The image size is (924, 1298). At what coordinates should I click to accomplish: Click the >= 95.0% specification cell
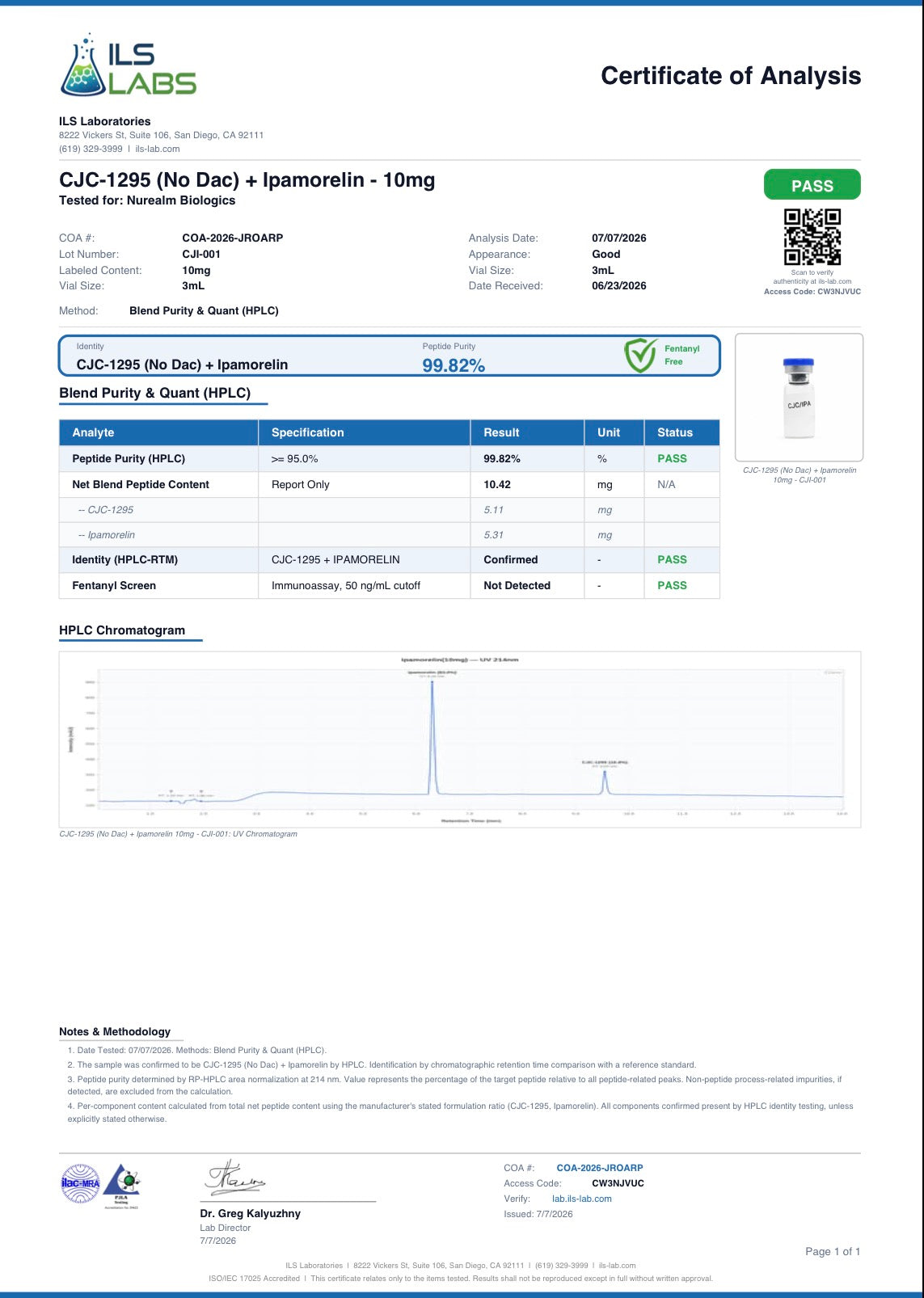point(365,458)
